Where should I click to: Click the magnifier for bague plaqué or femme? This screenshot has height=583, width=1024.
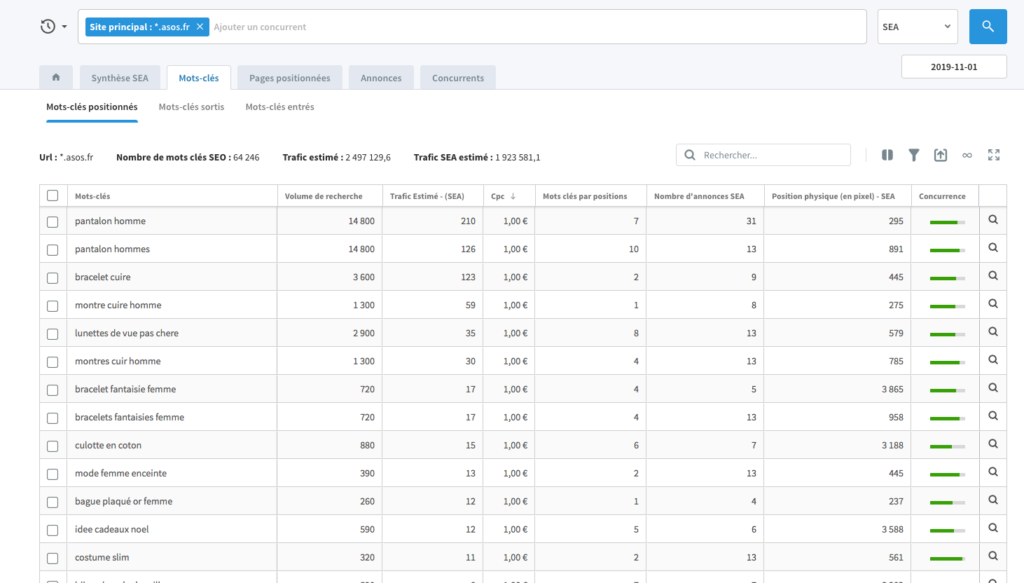click(993, 501)
